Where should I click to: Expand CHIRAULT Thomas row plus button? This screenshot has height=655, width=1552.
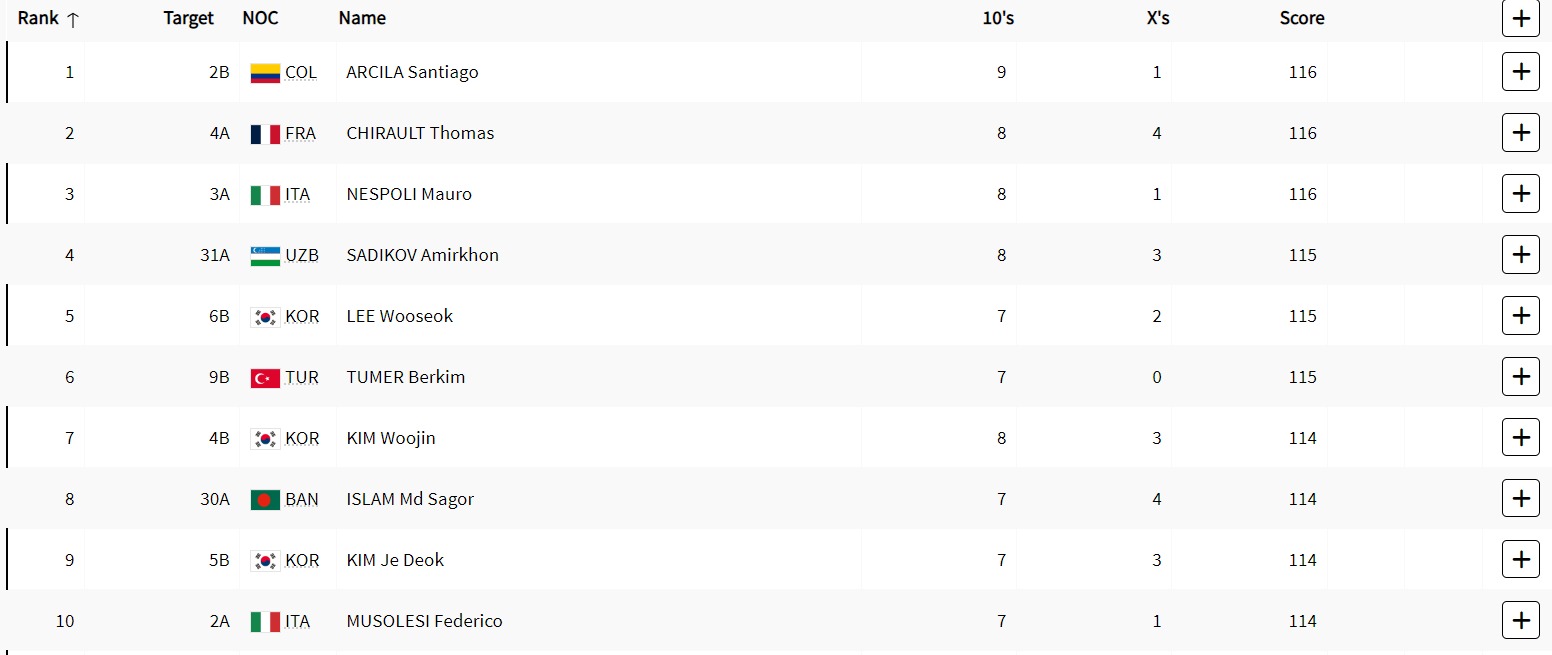point(1520,133)
